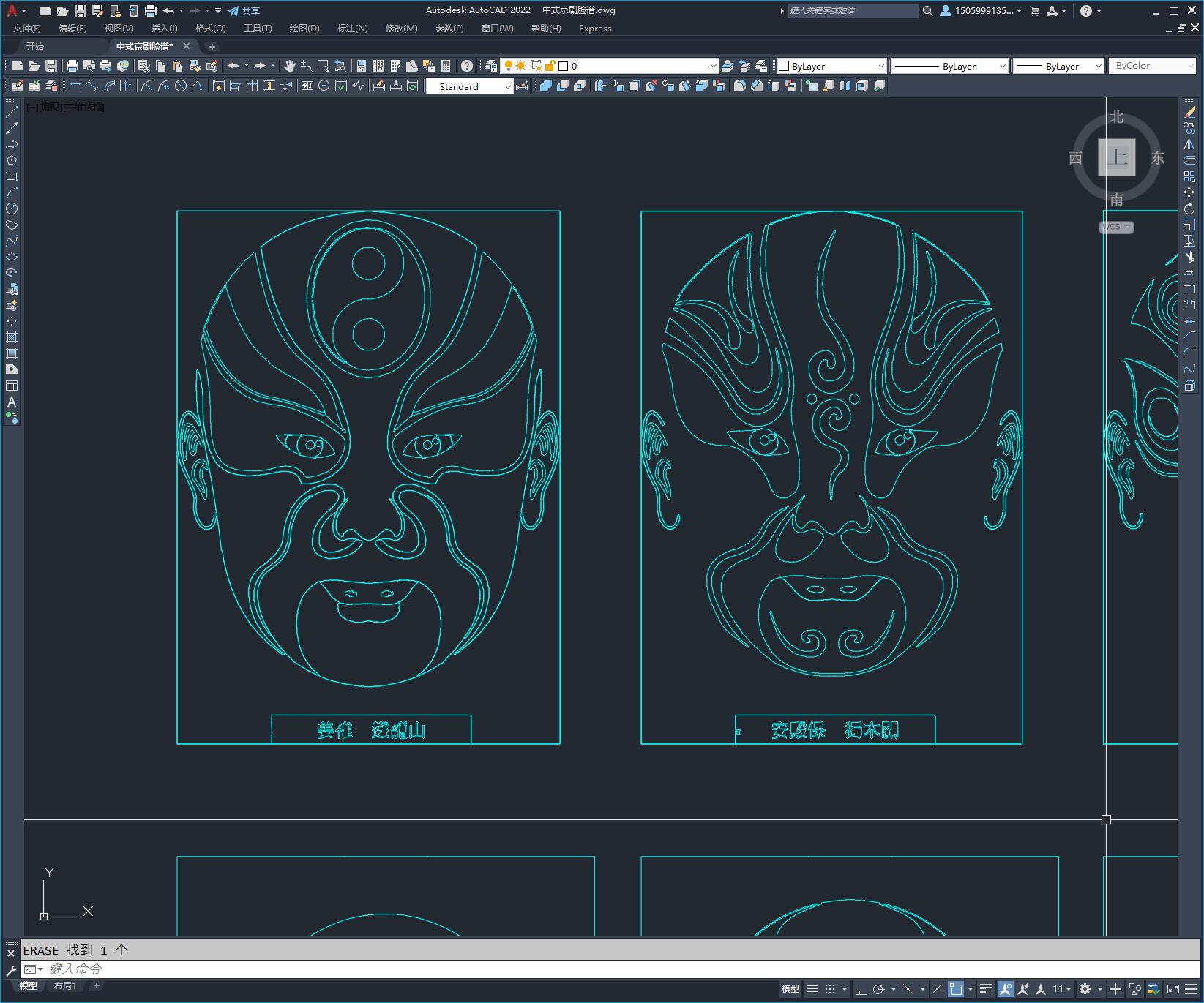The width and height of the screenshot is (1204, 1003).
Task: Toggle Clean Screen mode
Action: [x=1173, y=989]
